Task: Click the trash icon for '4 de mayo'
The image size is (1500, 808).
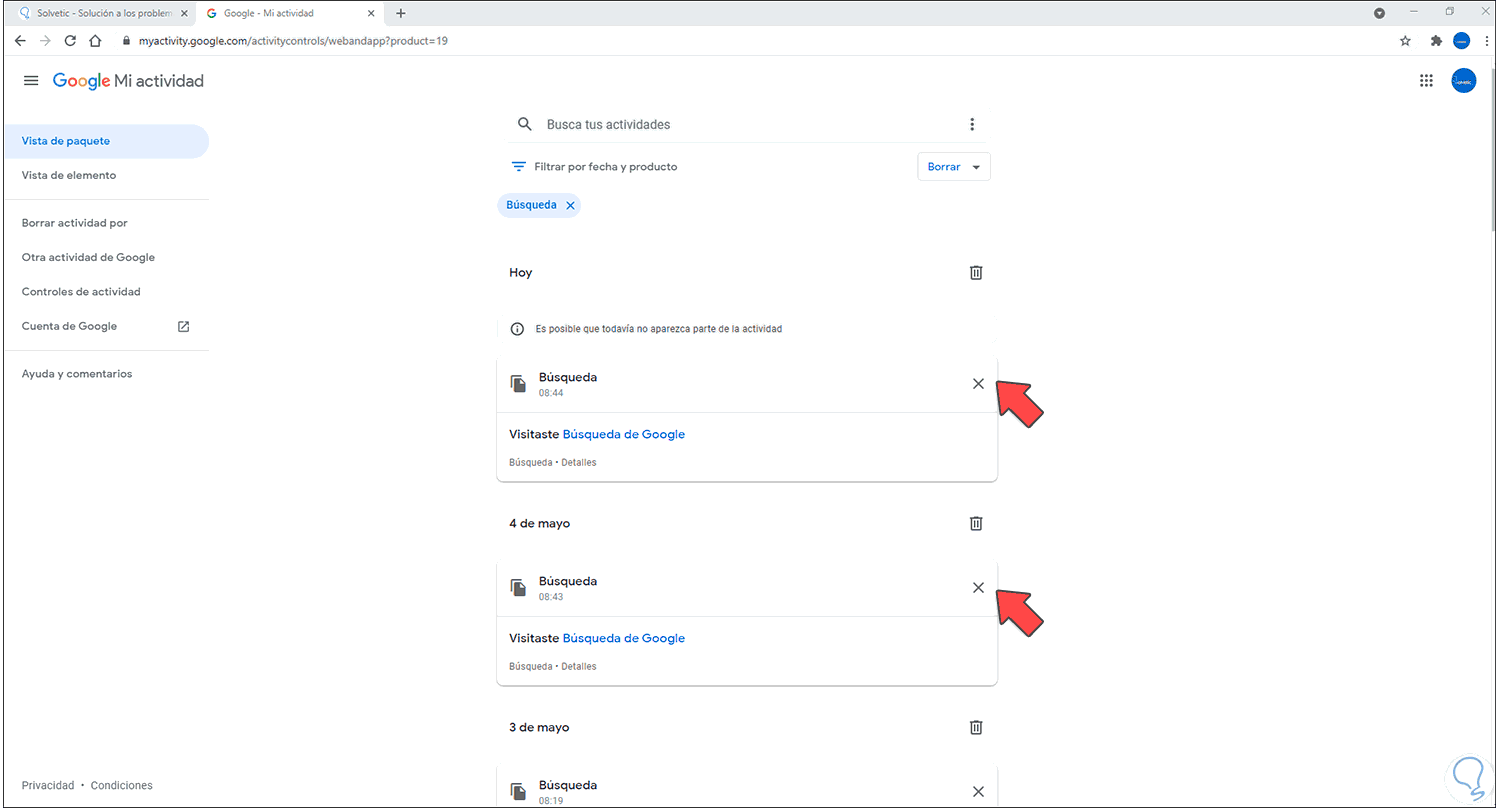Action: point(975,523)
